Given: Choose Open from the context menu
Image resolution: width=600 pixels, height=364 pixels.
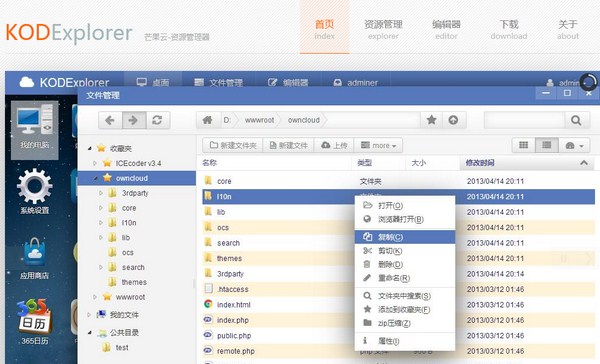Looking at the screenshot, I should [405, 206].
